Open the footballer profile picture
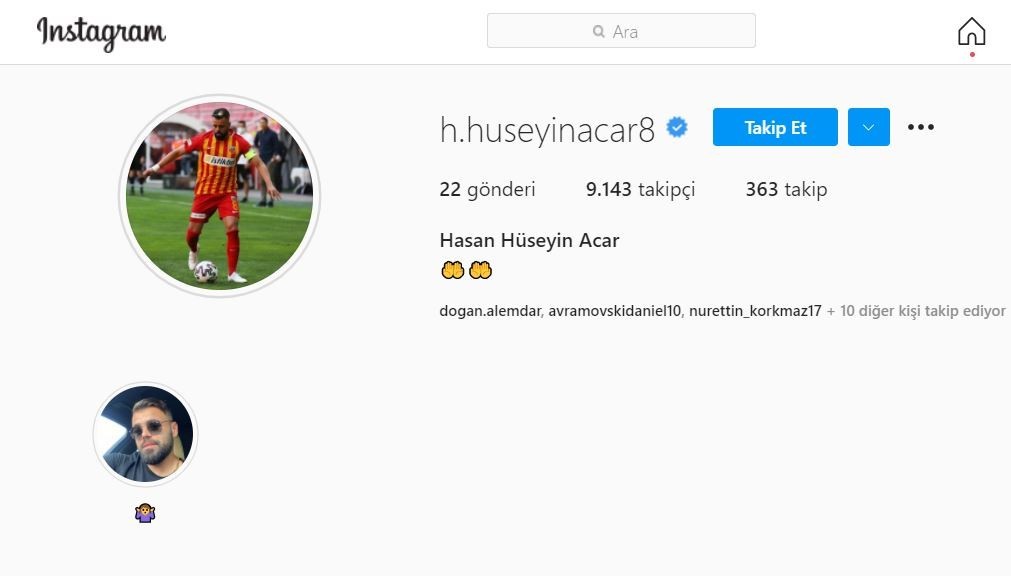Screen dimensions: 1011x576 click(x=219, y=195)
